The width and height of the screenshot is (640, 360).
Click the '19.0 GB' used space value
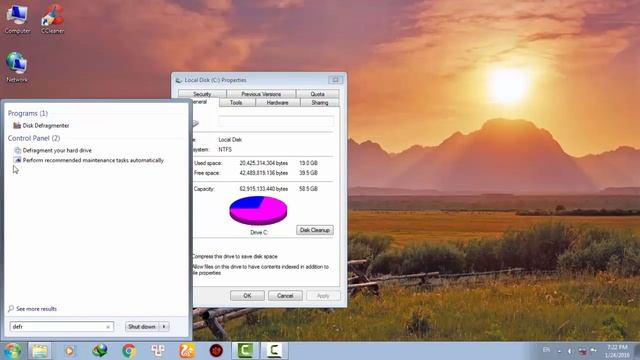[x=308, y=163]
